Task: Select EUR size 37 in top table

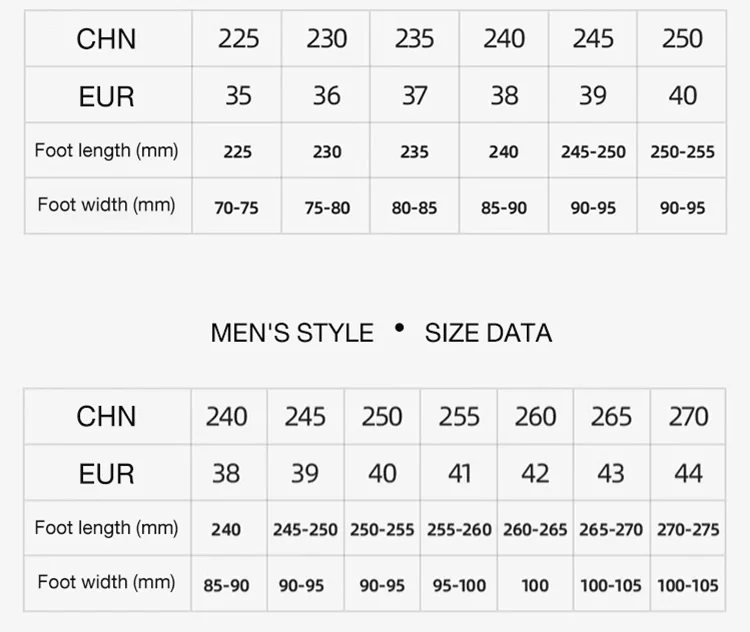Action: pyautogui.click(x=414, y=95)
